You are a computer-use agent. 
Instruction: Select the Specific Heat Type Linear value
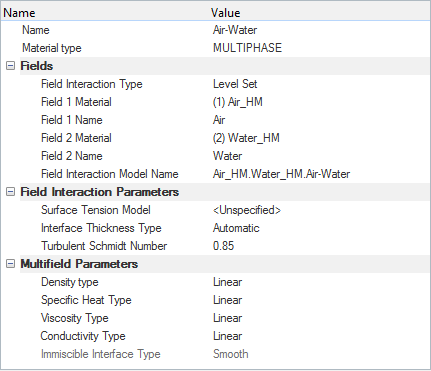tap(227, 300)
